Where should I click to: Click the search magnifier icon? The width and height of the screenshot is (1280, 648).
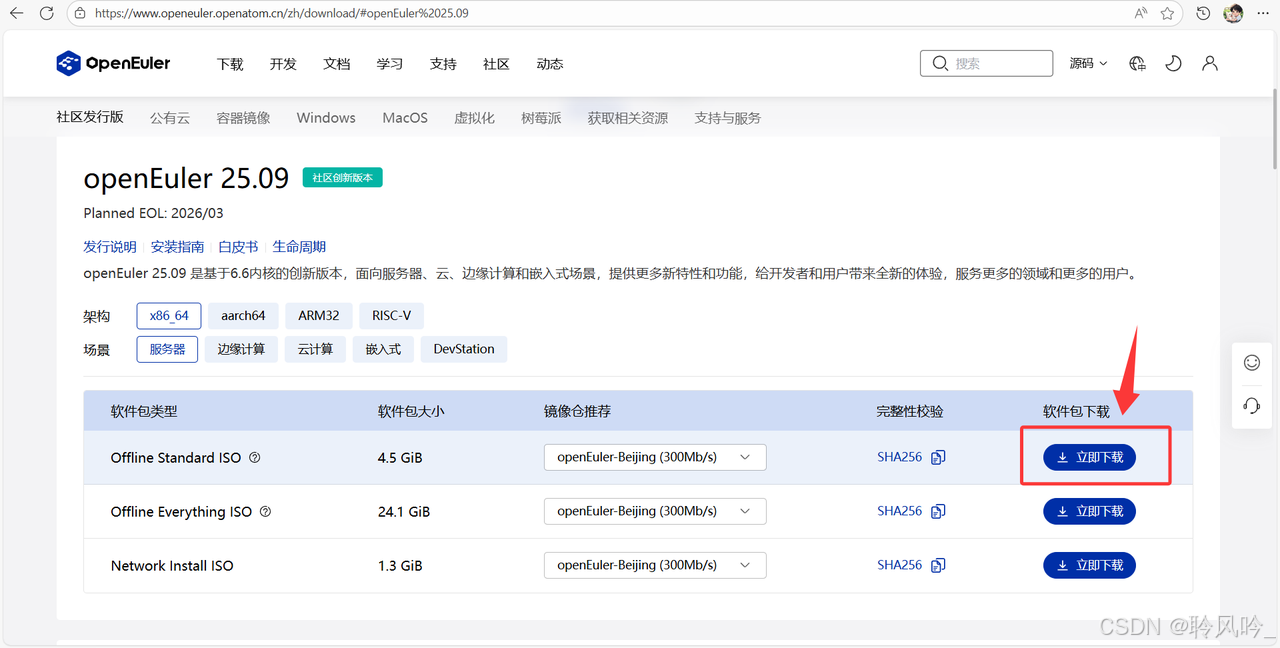pos(940,63)
